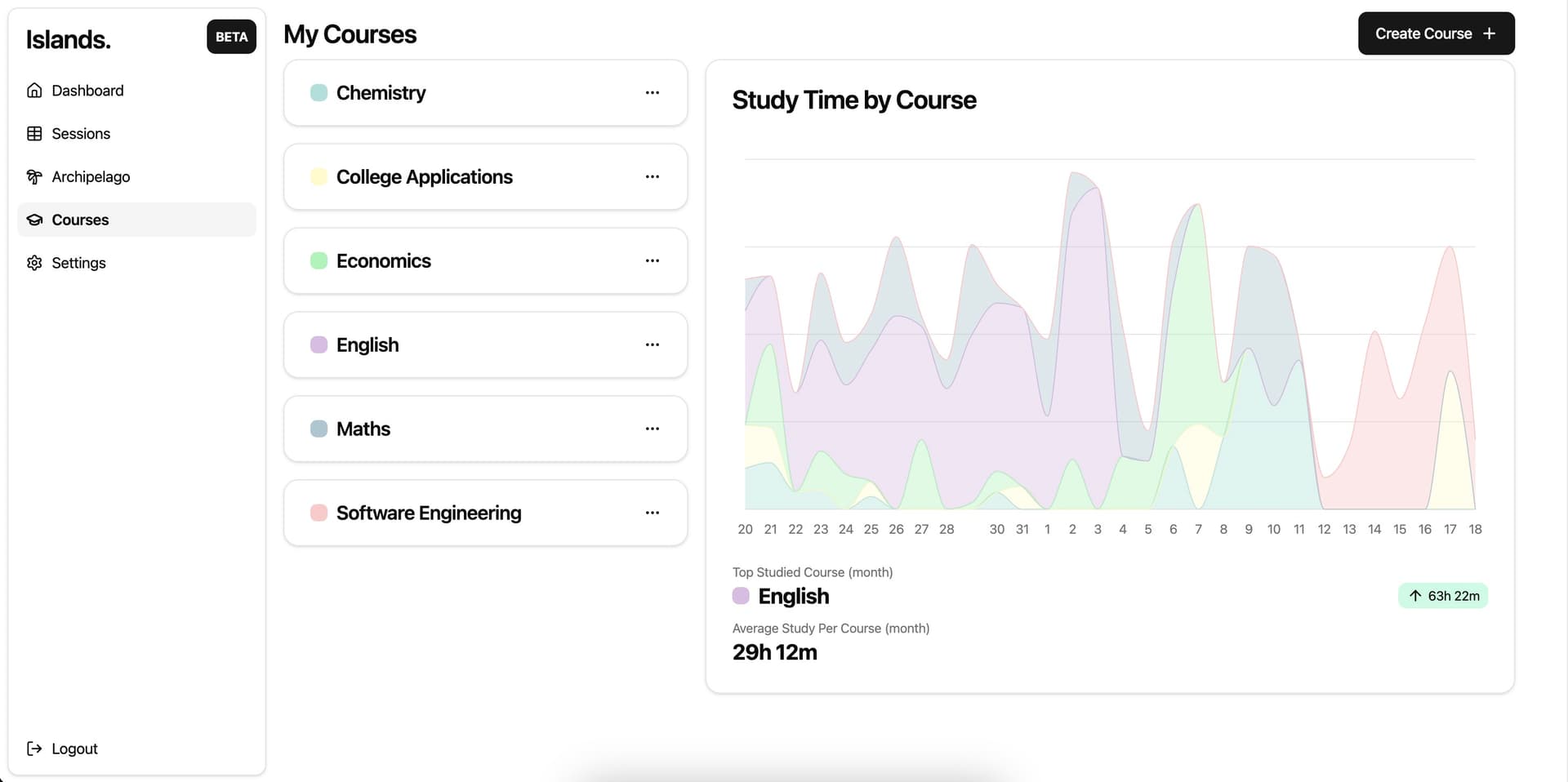This screenshot has height=782, width=1568.
Task: Open the Software Engineering more options
Action: (652, 513)
